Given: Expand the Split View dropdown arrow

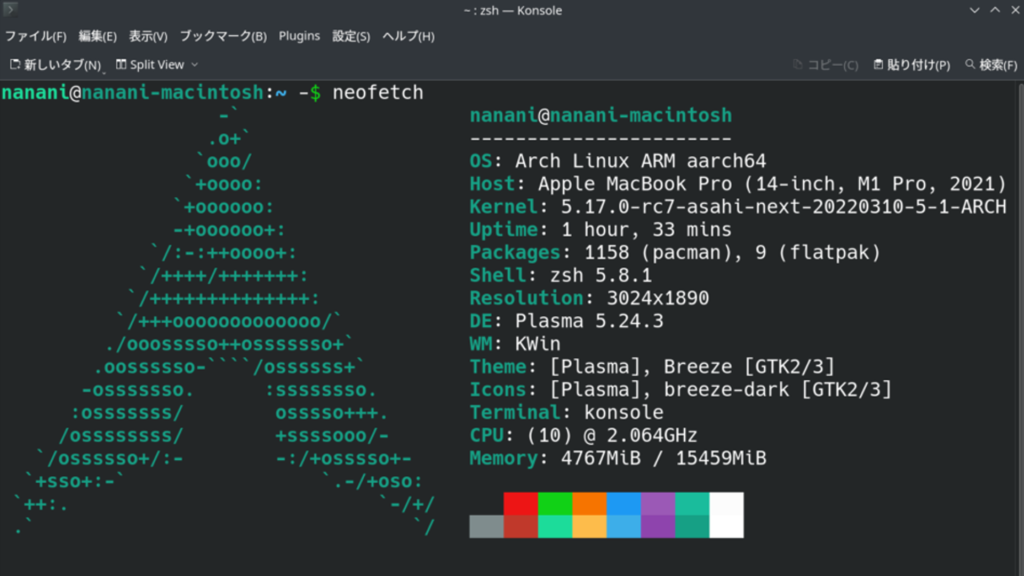Looking at the screenshot, I should click(x=196, y=64).
